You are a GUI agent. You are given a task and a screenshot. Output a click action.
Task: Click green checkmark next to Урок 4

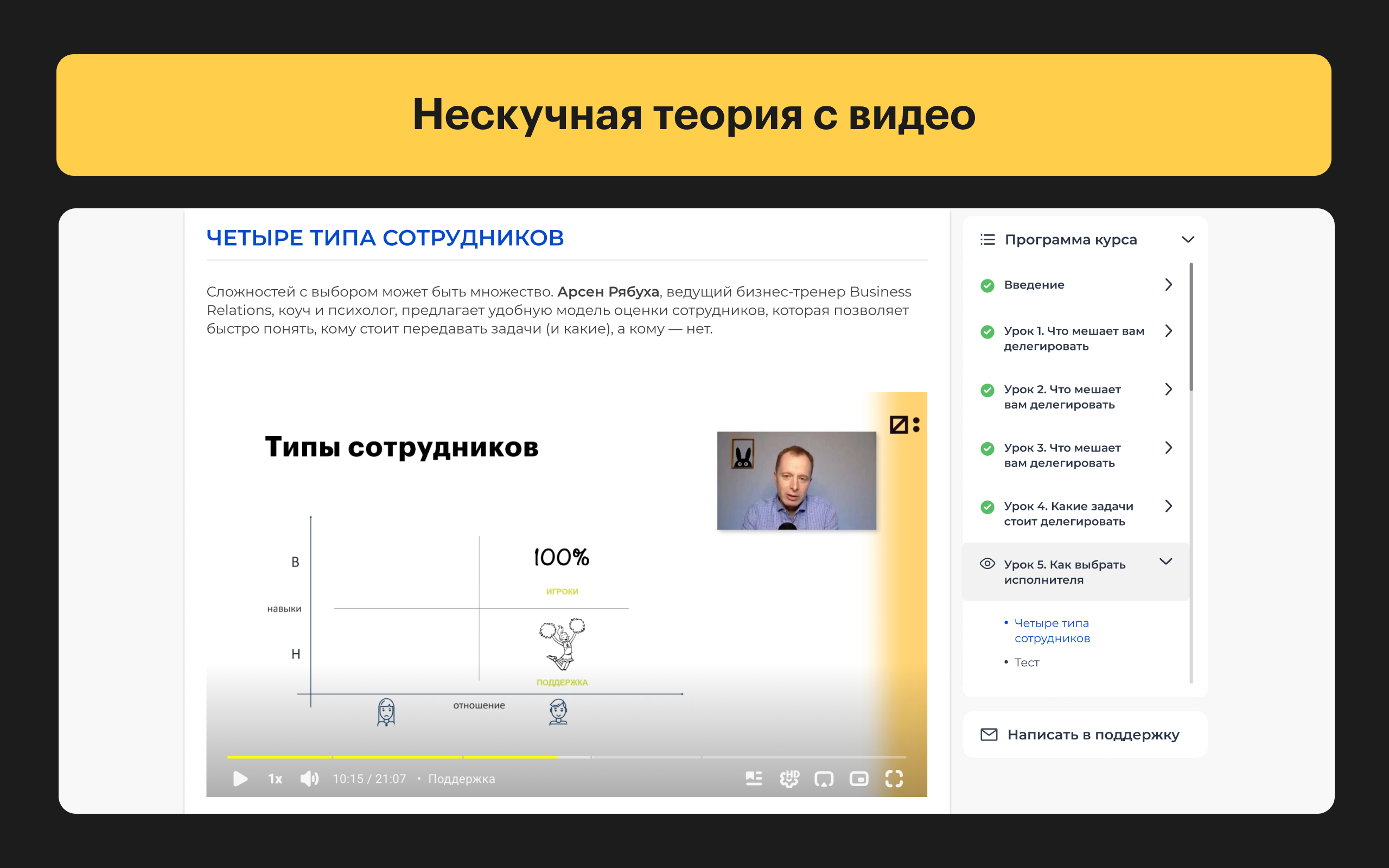987,507
